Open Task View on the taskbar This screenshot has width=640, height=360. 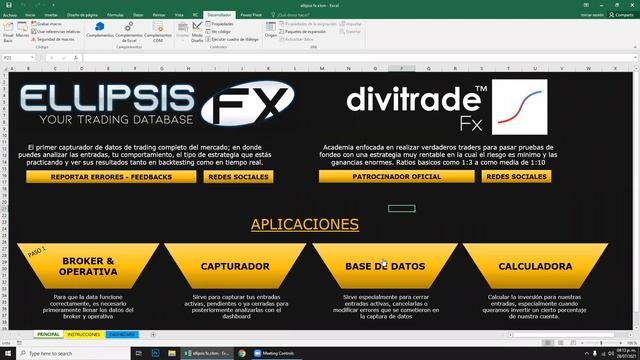(139, 353)
